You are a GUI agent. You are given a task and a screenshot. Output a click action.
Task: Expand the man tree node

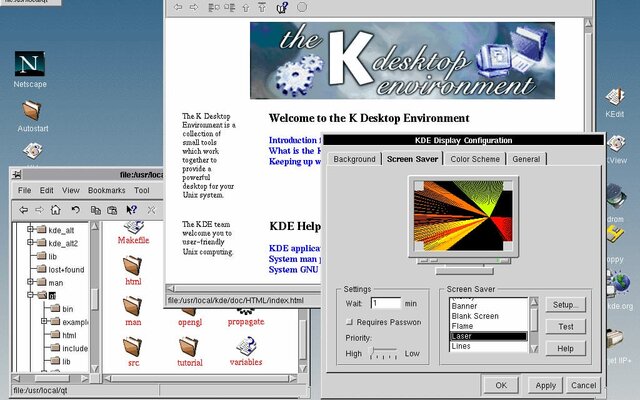(30, 282)
